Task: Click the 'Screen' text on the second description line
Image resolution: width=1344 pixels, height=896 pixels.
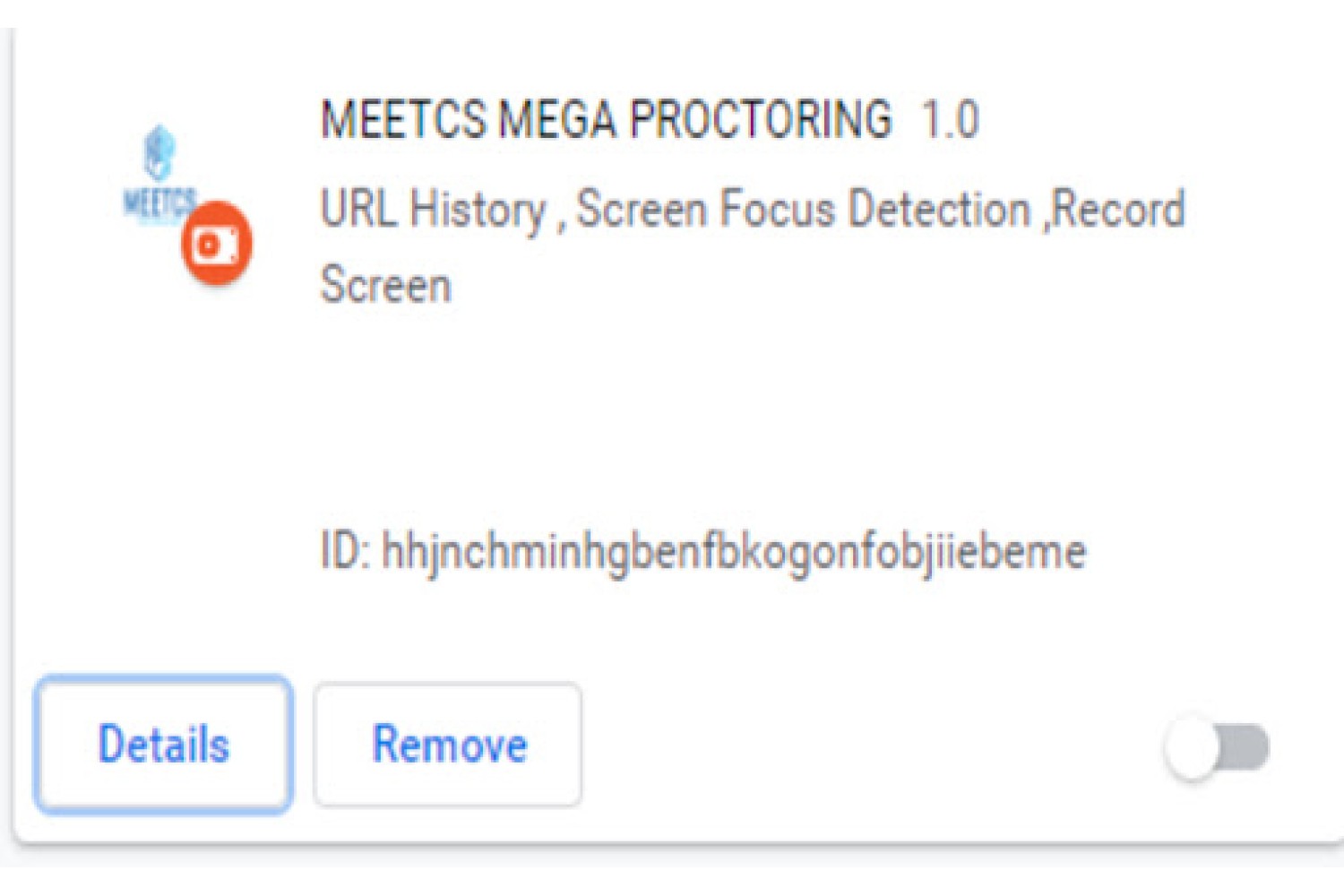Action: [x=386, y=285]
